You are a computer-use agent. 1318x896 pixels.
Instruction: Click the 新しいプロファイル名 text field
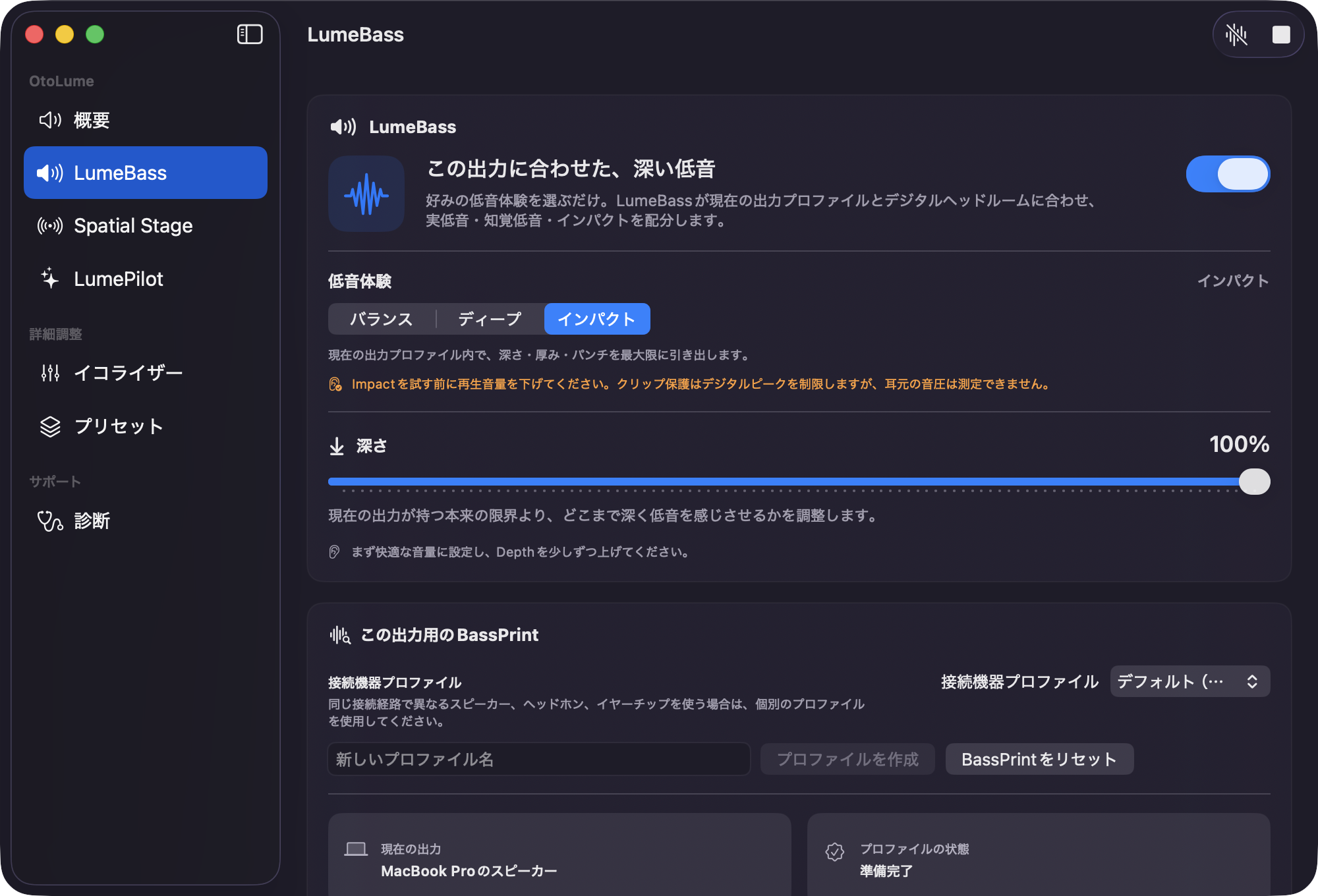539,759
